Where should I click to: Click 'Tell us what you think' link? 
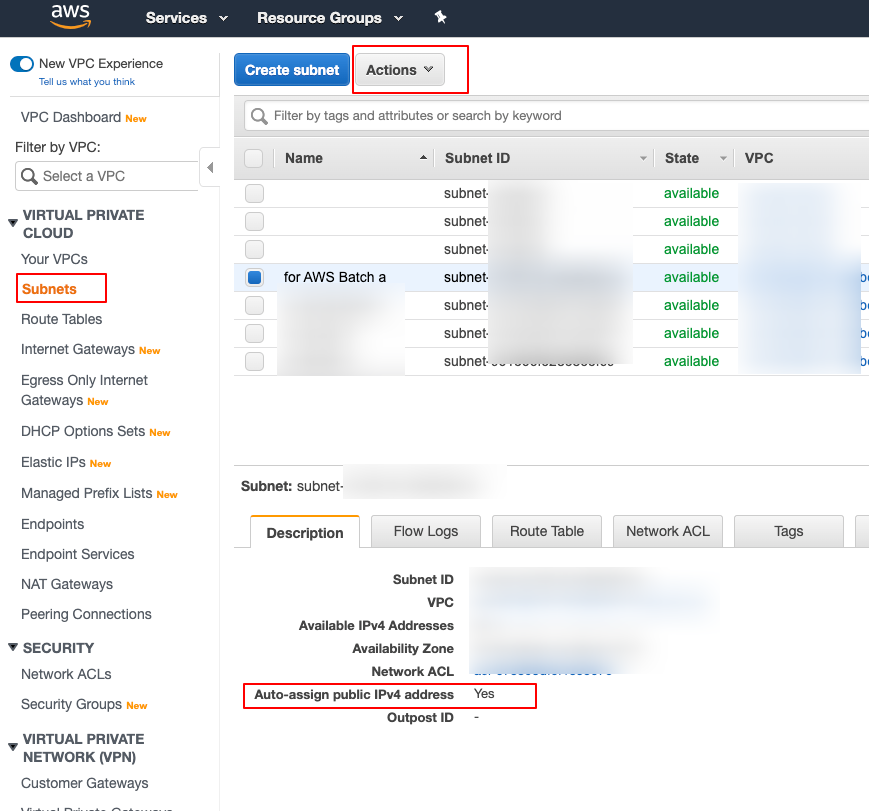point(87,81)
